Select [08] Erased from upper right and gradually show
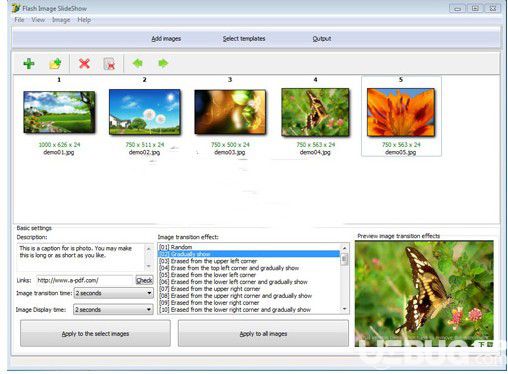The image size is (508, 374). pos(249,296)
